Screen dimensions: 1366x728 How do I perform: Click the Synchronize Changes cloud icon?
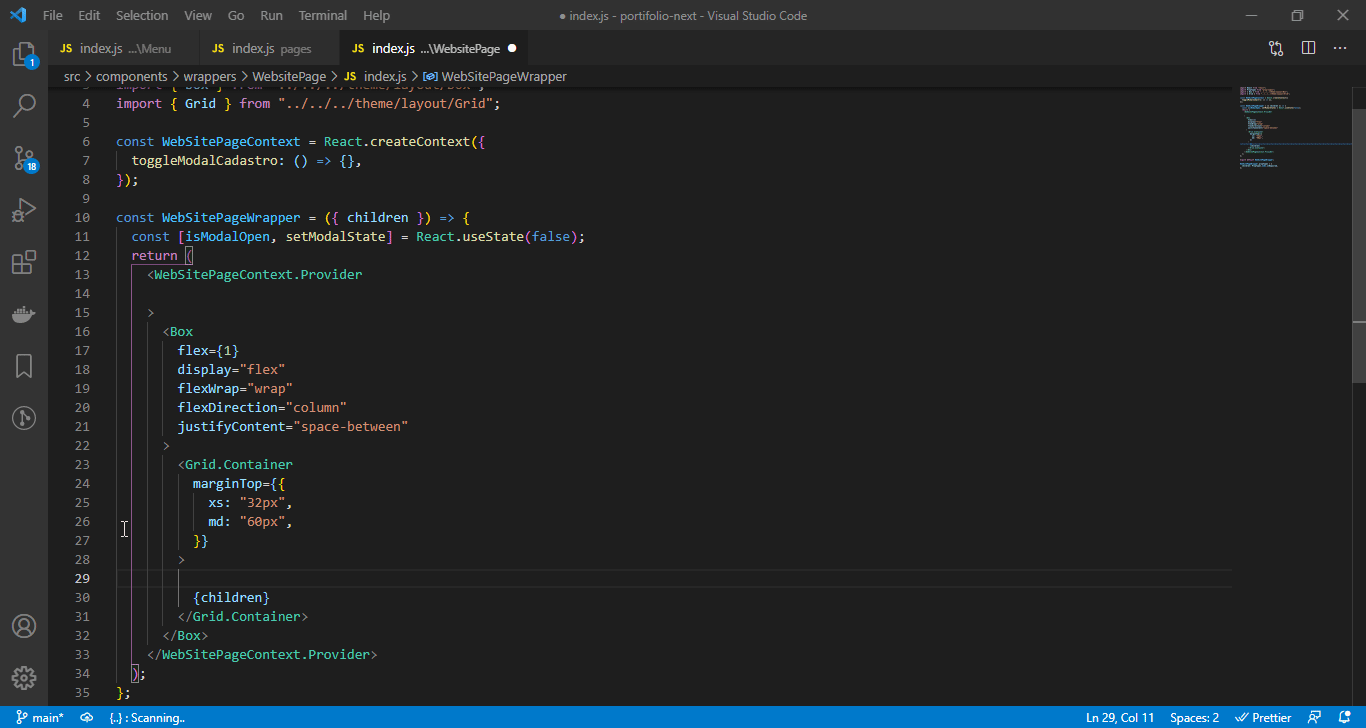(87, 718)
